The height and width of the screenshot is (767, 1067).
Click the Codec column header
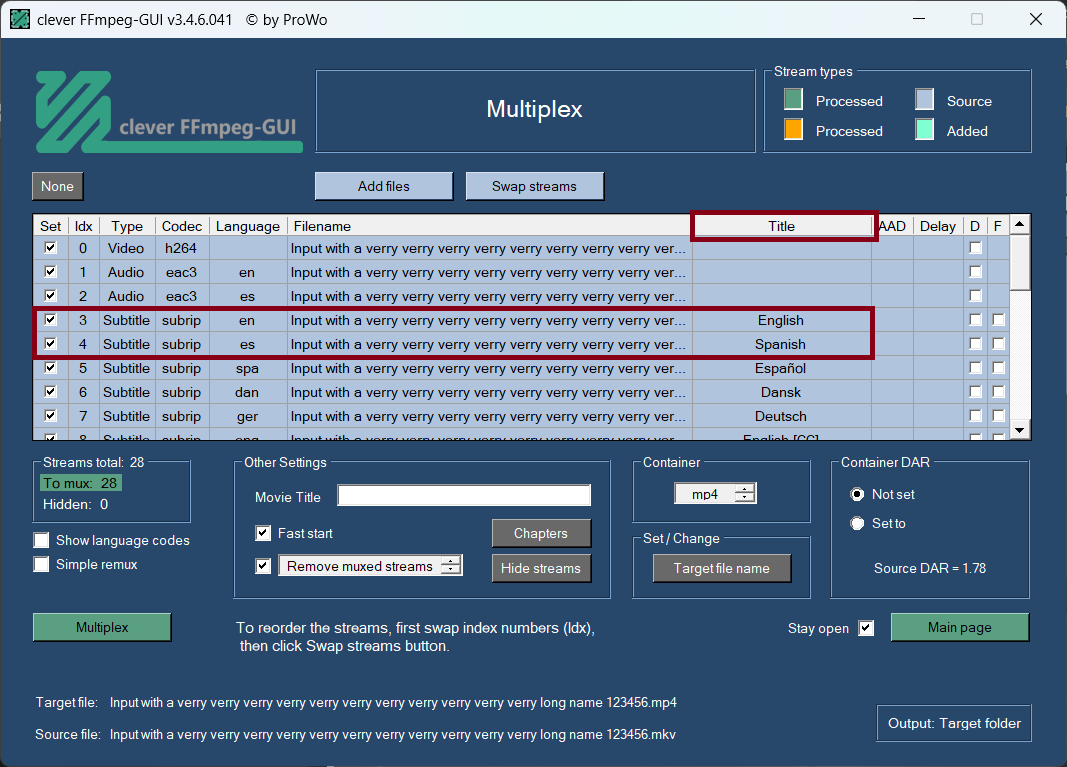coord(182,226)
